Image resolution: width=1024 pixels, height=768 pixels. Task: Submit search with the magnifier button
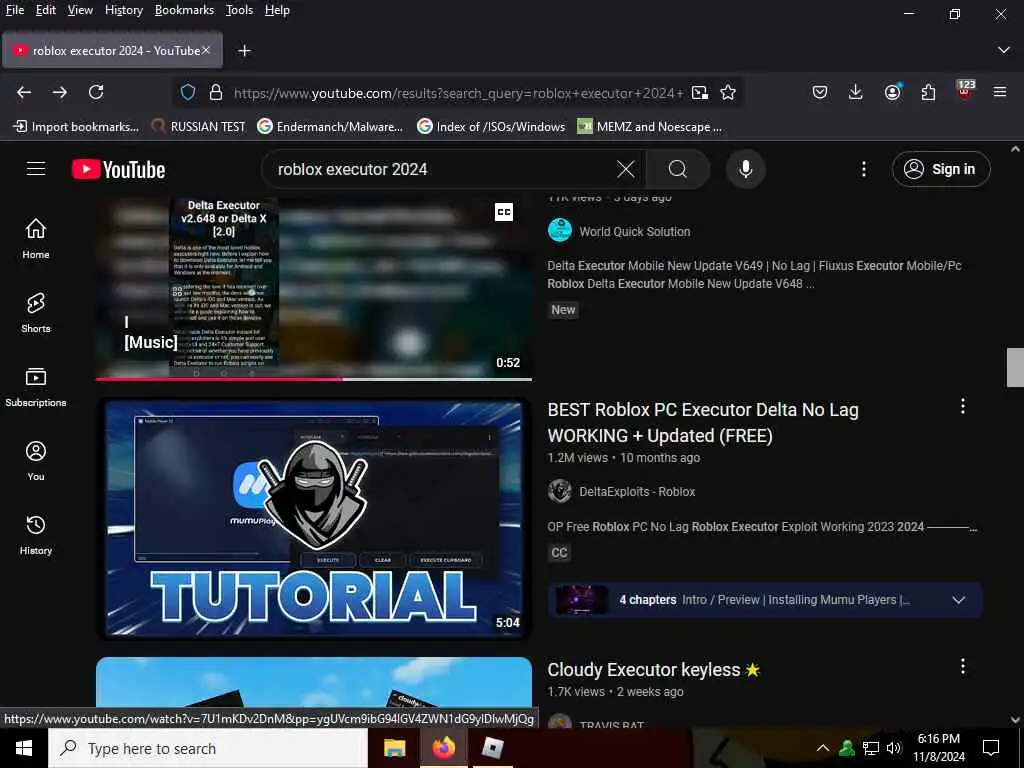[678, 169]
